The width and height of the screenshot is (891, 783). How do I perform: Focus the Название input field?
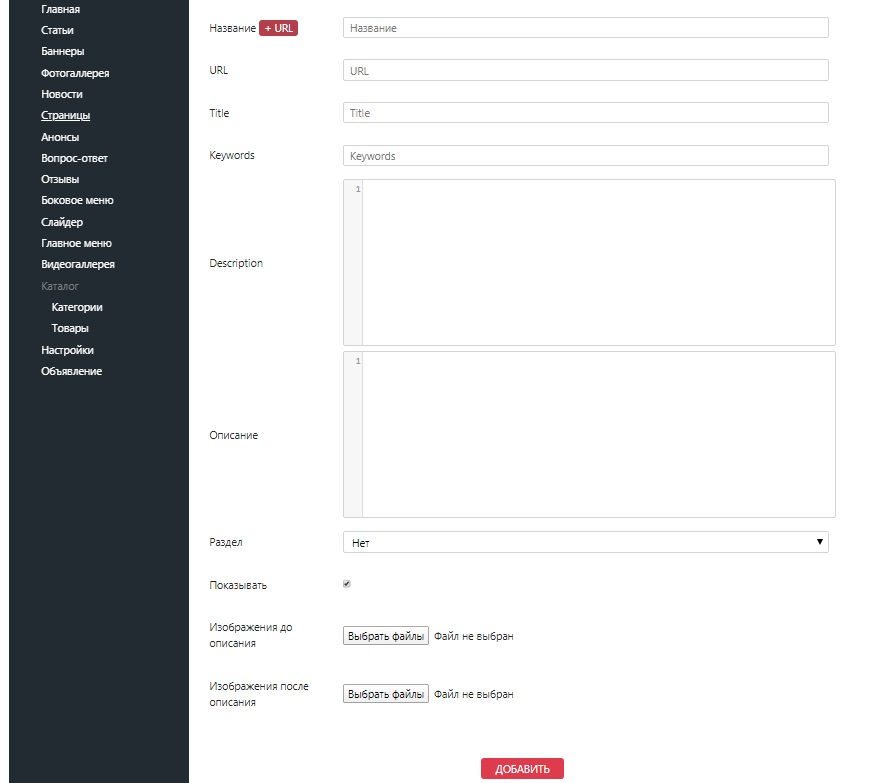click(585, 28)
